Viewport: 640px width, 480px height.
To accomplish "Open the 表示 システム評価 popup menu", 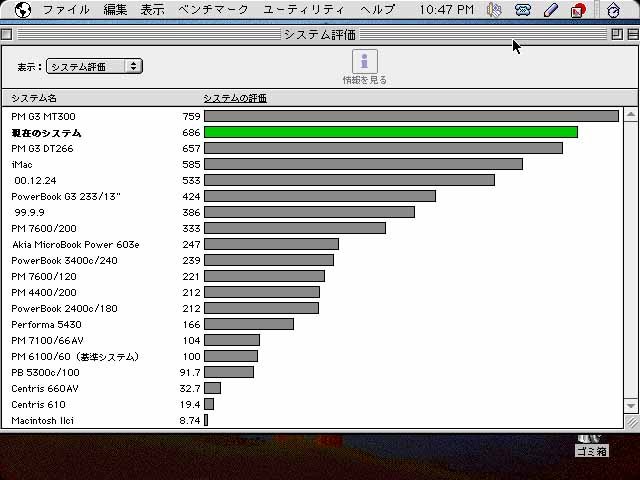I will (x=94, y=66).
